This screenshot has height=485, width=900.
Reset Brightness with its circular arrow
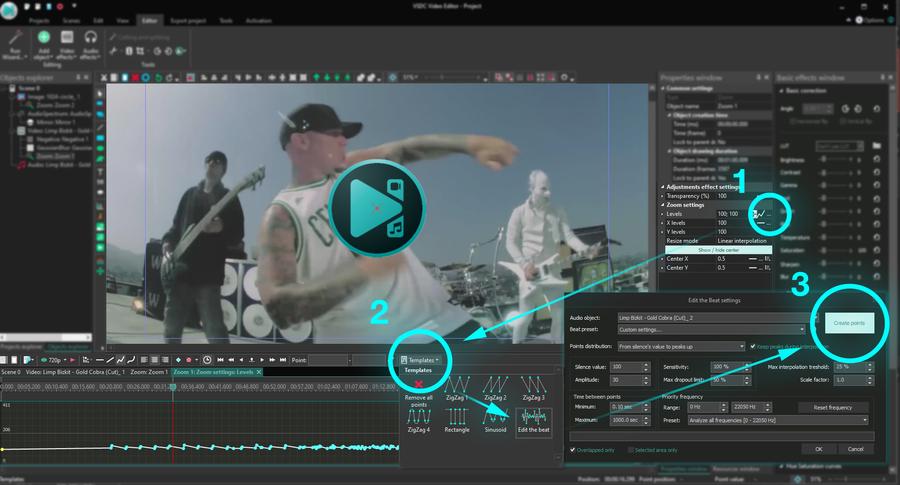876,159
